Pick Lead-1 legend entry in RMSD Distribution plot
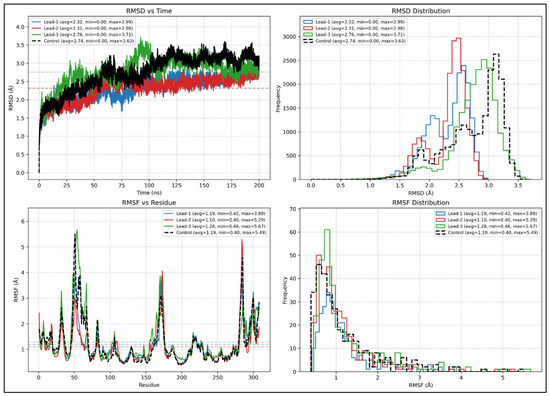This screenshot has width=550, height=396. (354, 22)
